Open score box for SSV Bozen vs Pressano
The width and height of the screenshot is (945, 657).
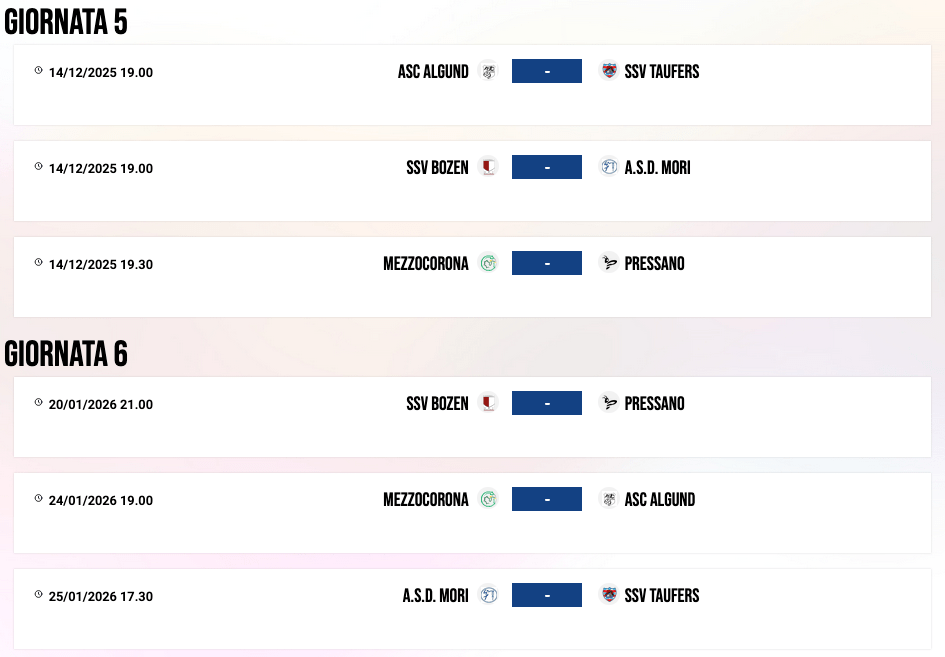547,403
